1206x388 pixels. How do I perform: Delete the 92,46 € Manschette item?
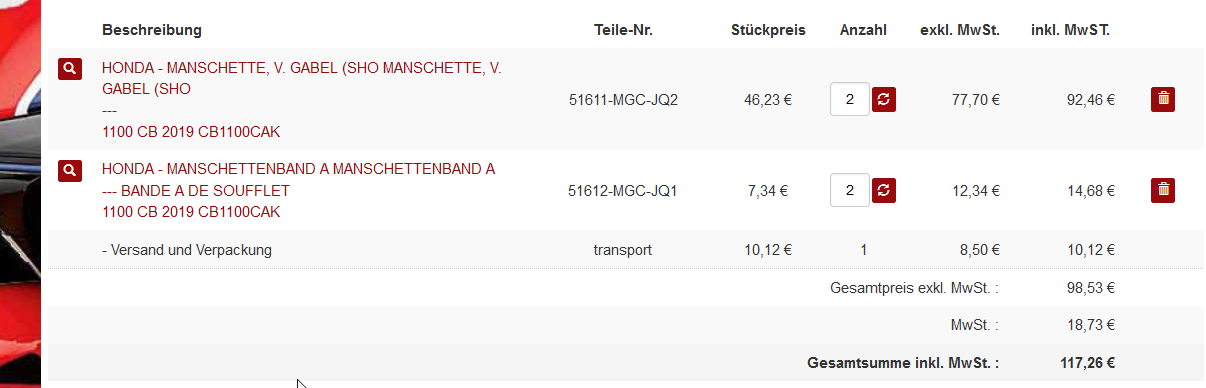point(1163,99)
